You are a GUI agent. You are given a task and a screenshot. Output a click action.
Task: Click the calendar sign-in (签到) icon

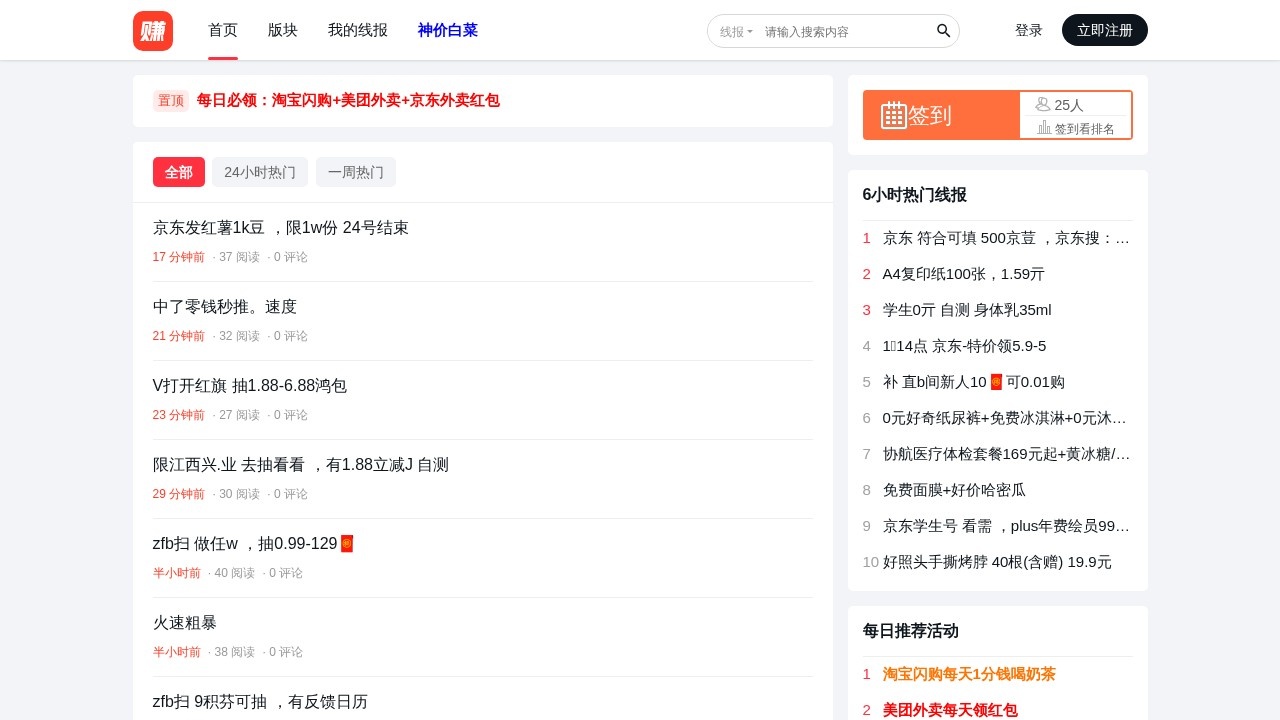pyautogui.click(x=893, y=115)
